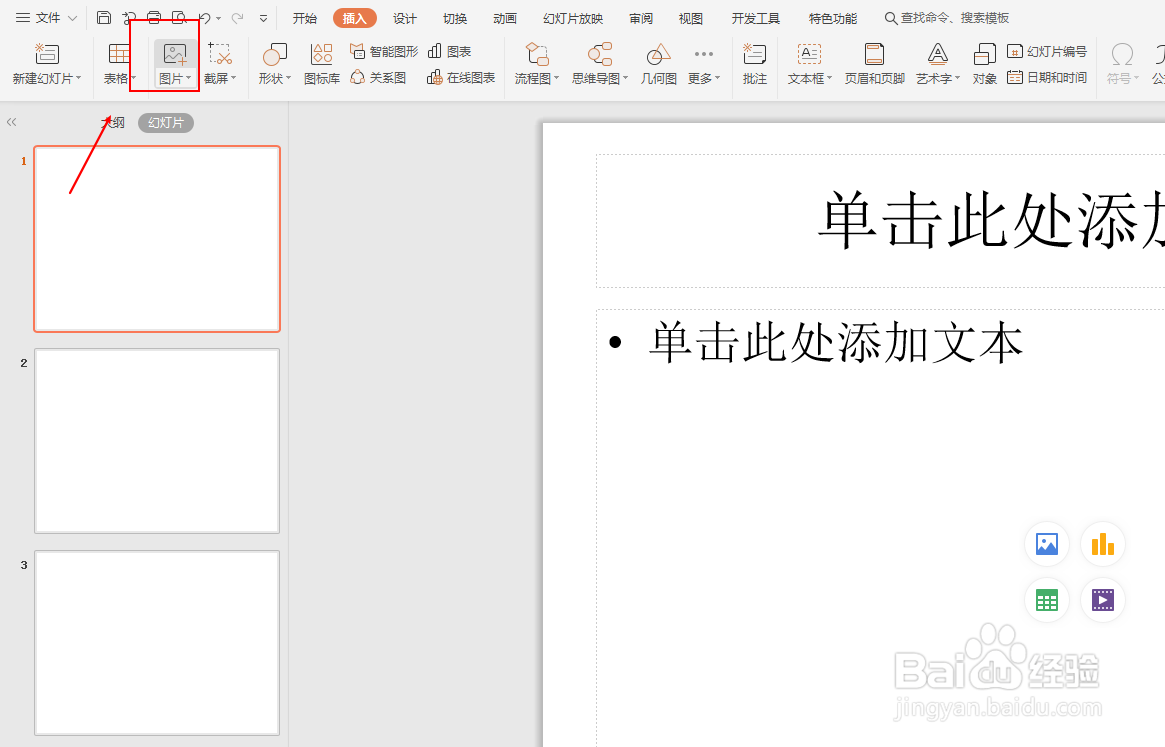Click the Text Box (文本框) icon
The image size is (1165, 747).
click(808, 54)
